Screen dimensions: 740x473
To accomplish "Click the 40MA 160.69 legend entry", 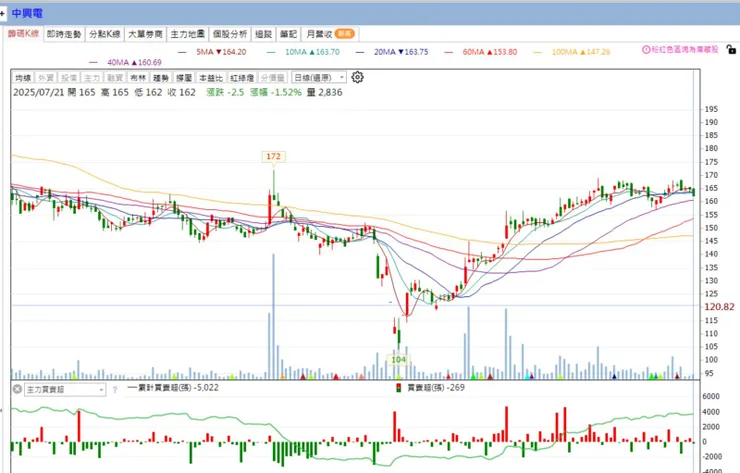I will coord(126,62).
